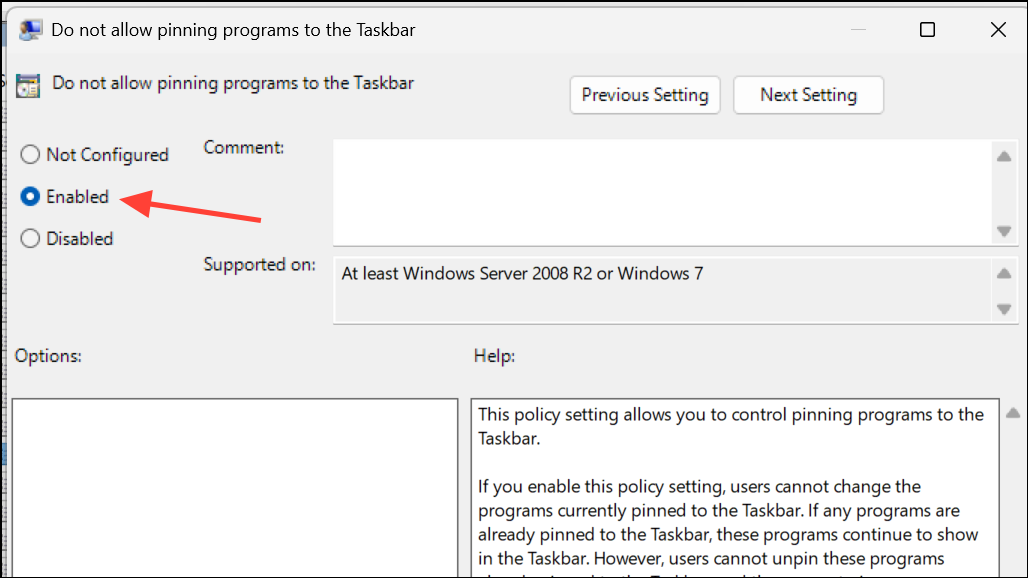
Task: Click inside the Comment text area
Action: pyautogui.click(x=660, y=190)
